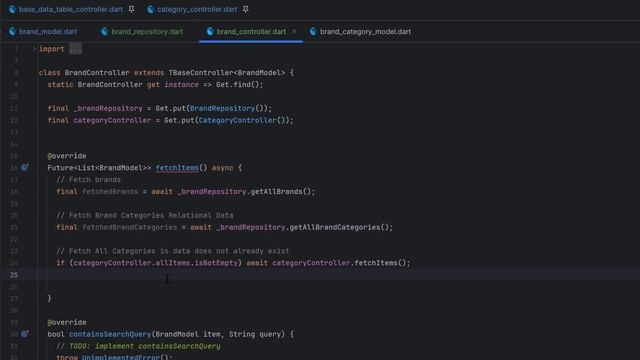
Task: Click the fetchItems method name
Action: pos(177,168)
